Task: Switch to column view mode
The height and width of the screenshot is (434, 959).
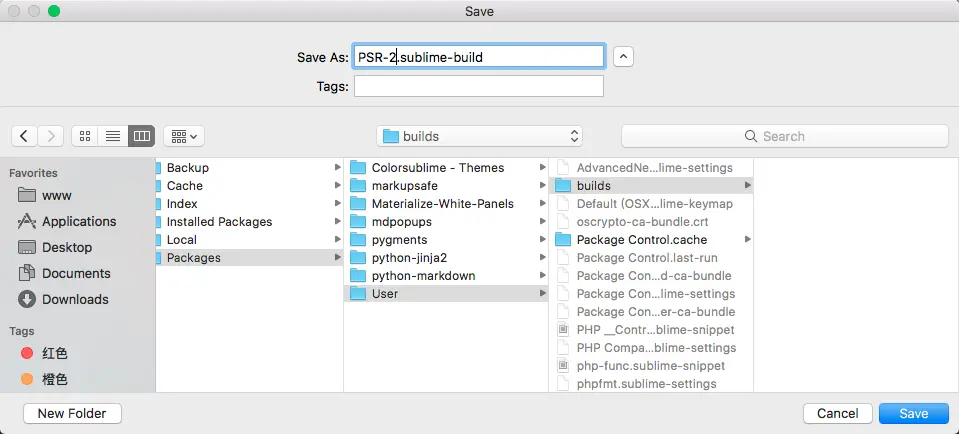Action: click(141, 136)
